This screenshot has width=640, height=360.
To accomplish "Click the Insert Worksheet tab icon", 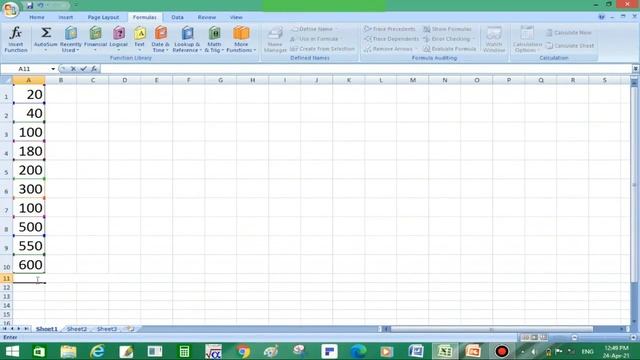I will coord(130,329).
